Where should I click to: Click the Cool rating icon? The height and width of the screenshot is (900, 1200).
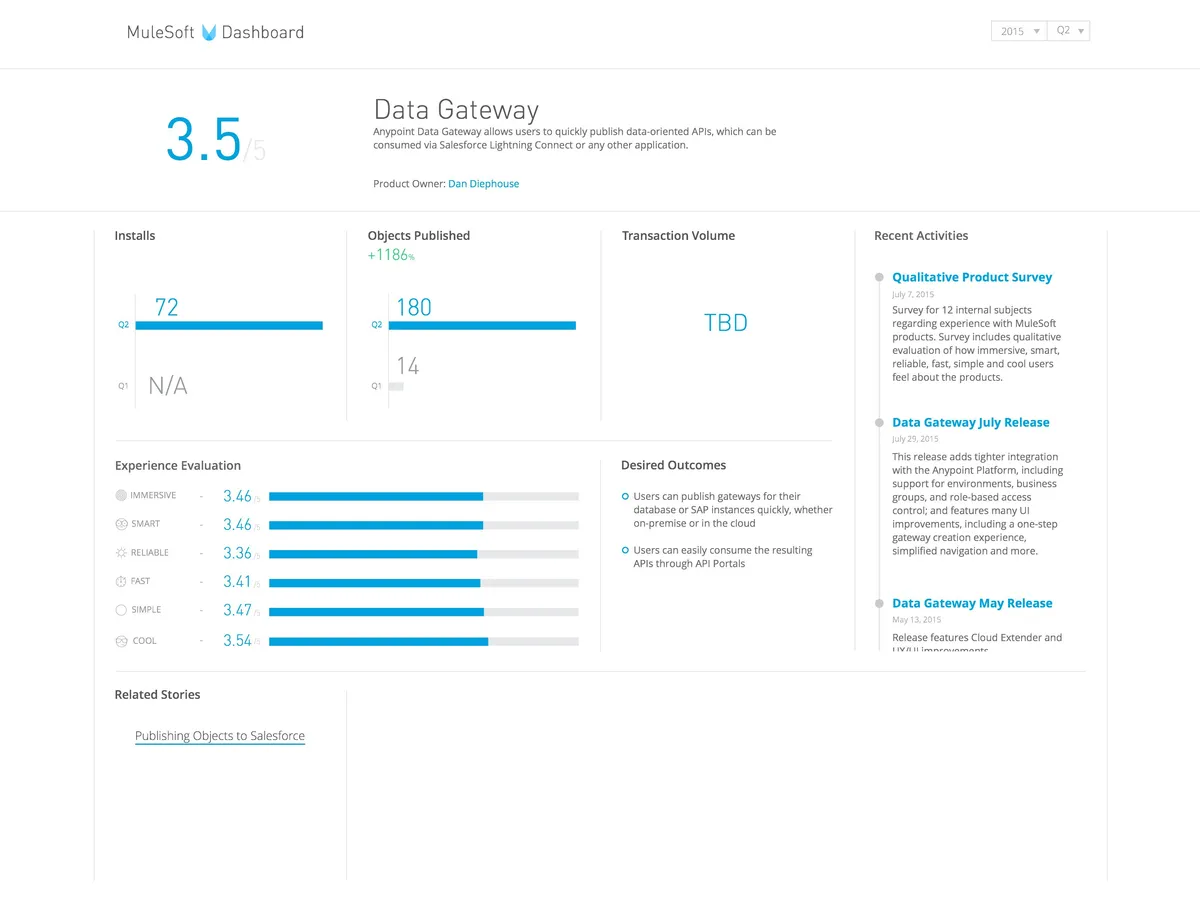[x=121, y=641]
